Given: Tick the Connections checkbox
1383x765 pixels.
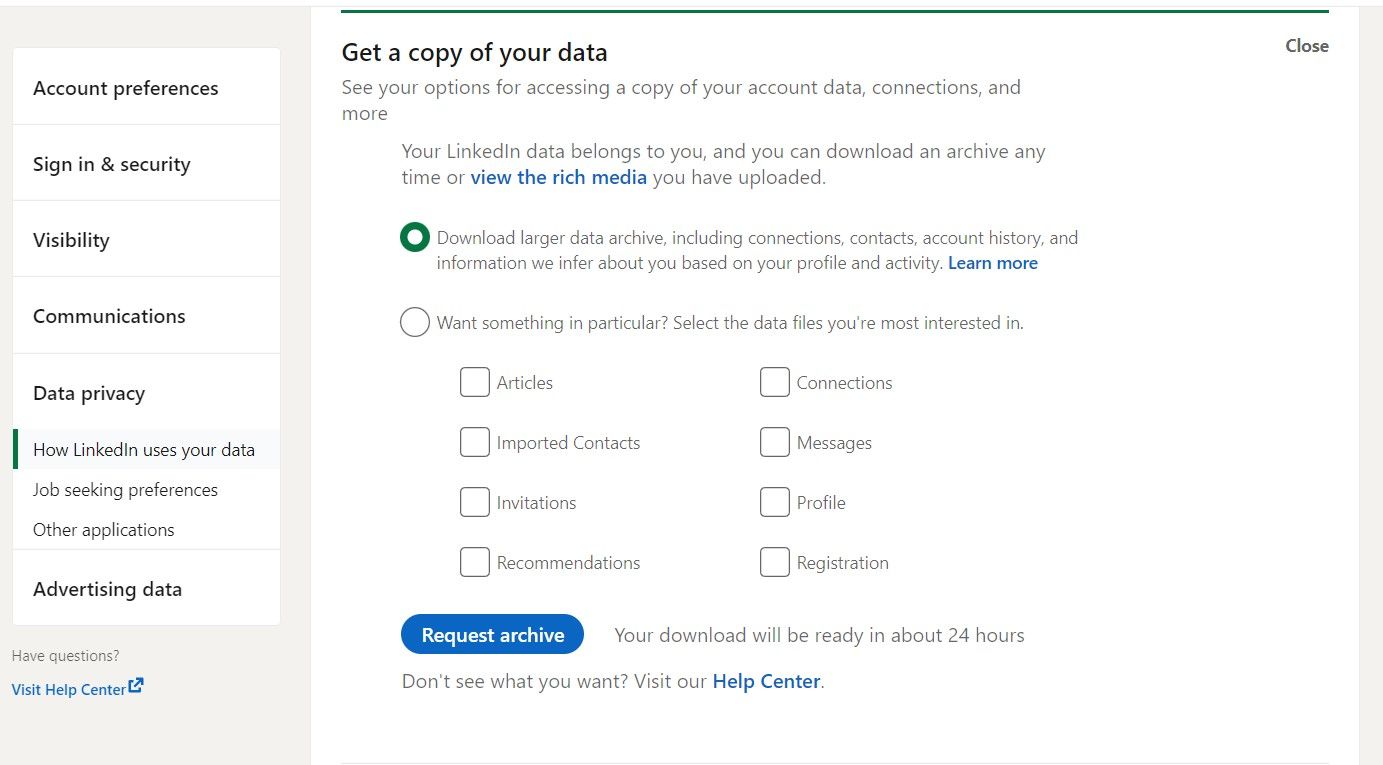Looking at the screenshot, I should click(775, 383).
